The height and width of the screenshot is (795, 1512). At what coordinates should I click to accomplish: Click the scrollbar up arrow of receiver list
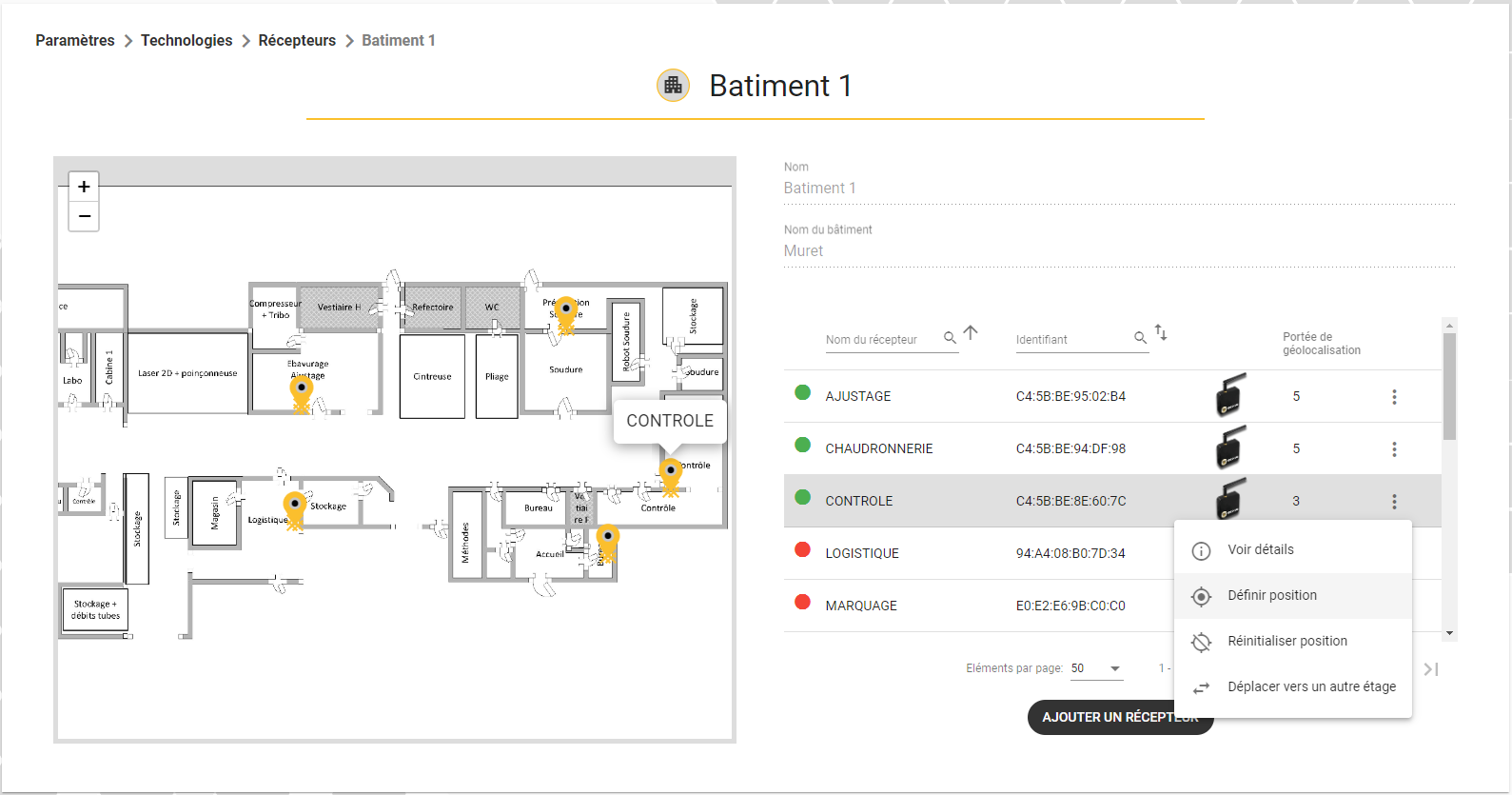point(1449,326)
